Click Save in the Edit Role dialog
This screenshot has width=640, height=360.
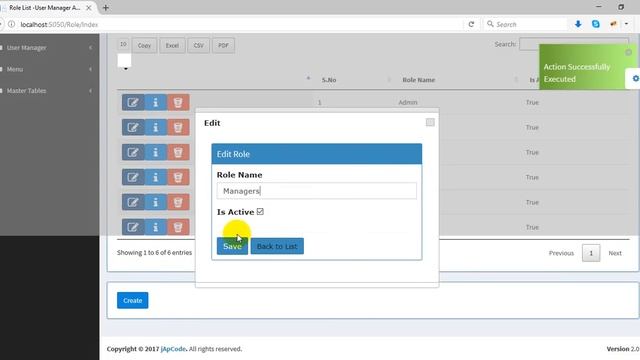pyautogui.click(x=232, y=246)
